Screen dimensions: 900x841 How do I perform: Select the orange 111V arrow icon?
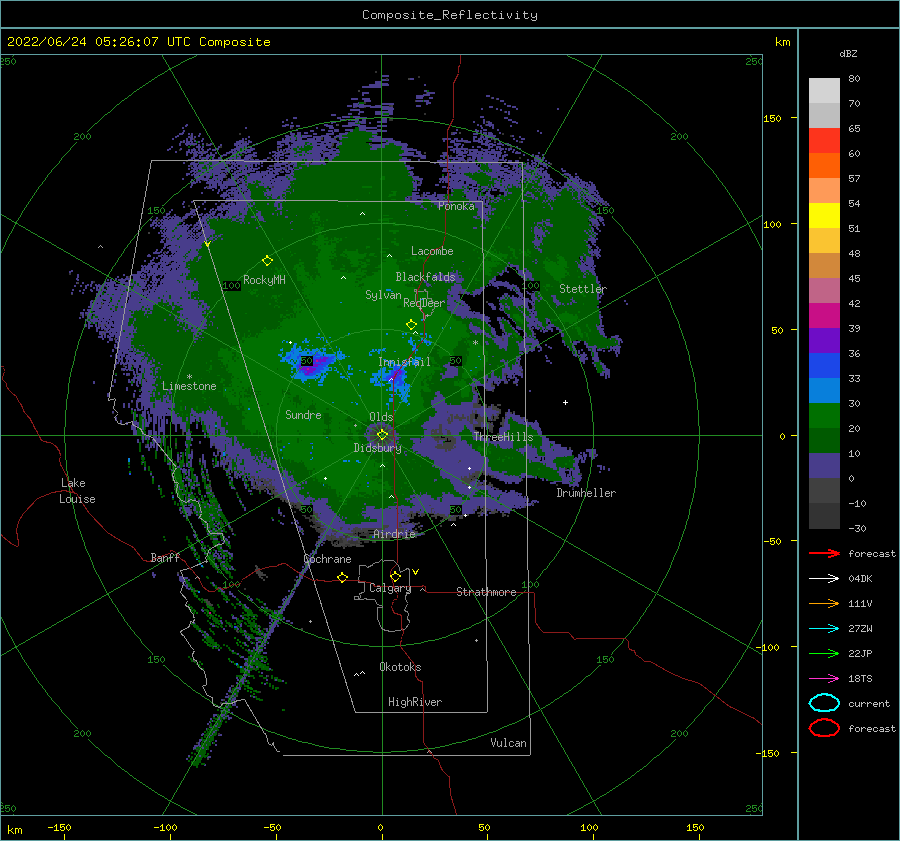point(824,603)
